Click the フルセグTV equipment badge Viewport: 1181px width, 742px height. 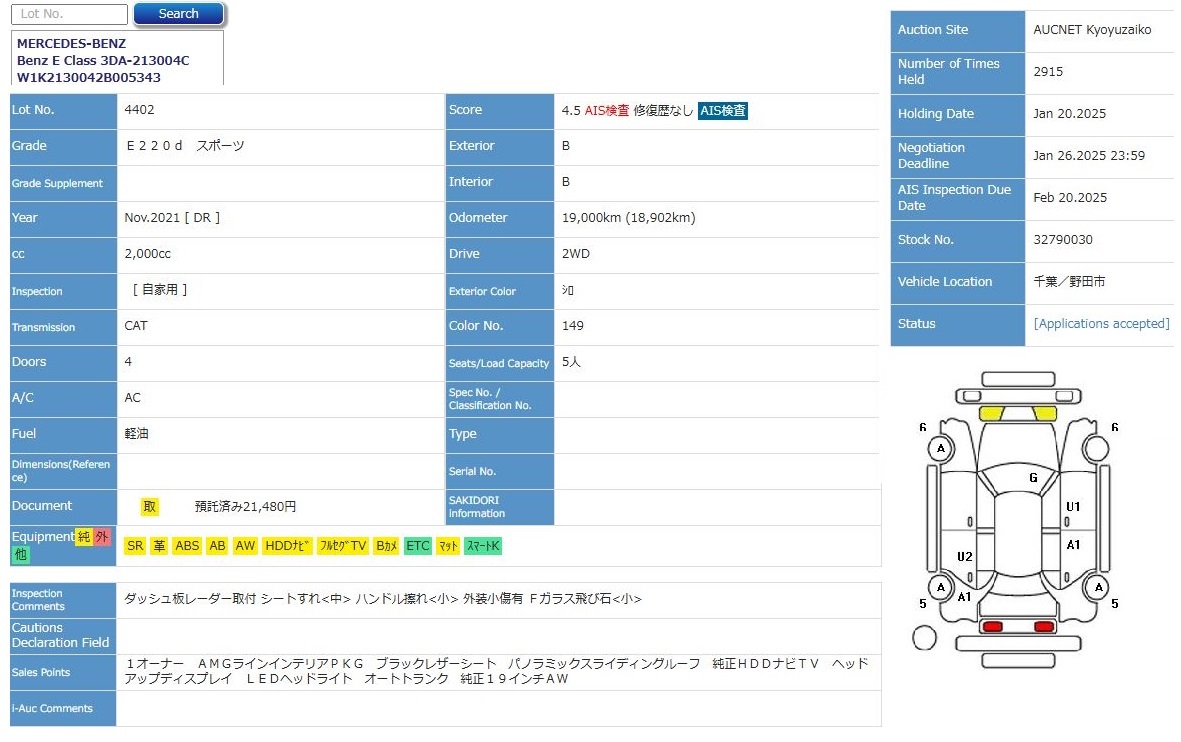click(x=342, y=546)
